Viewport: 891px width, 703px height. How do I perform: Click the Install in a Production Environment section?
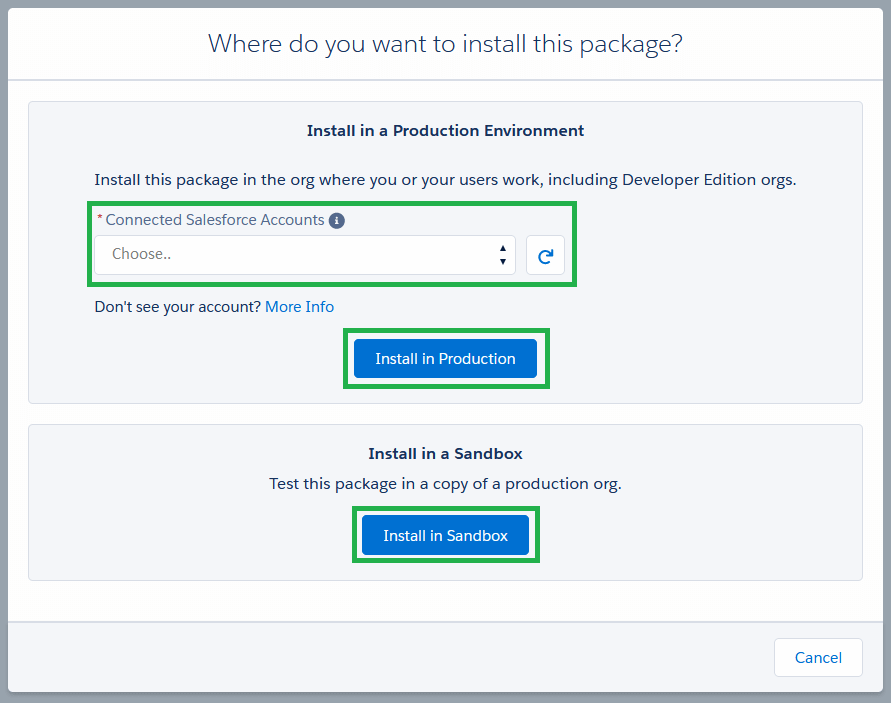pyautogui.click(x=444, y=130)
